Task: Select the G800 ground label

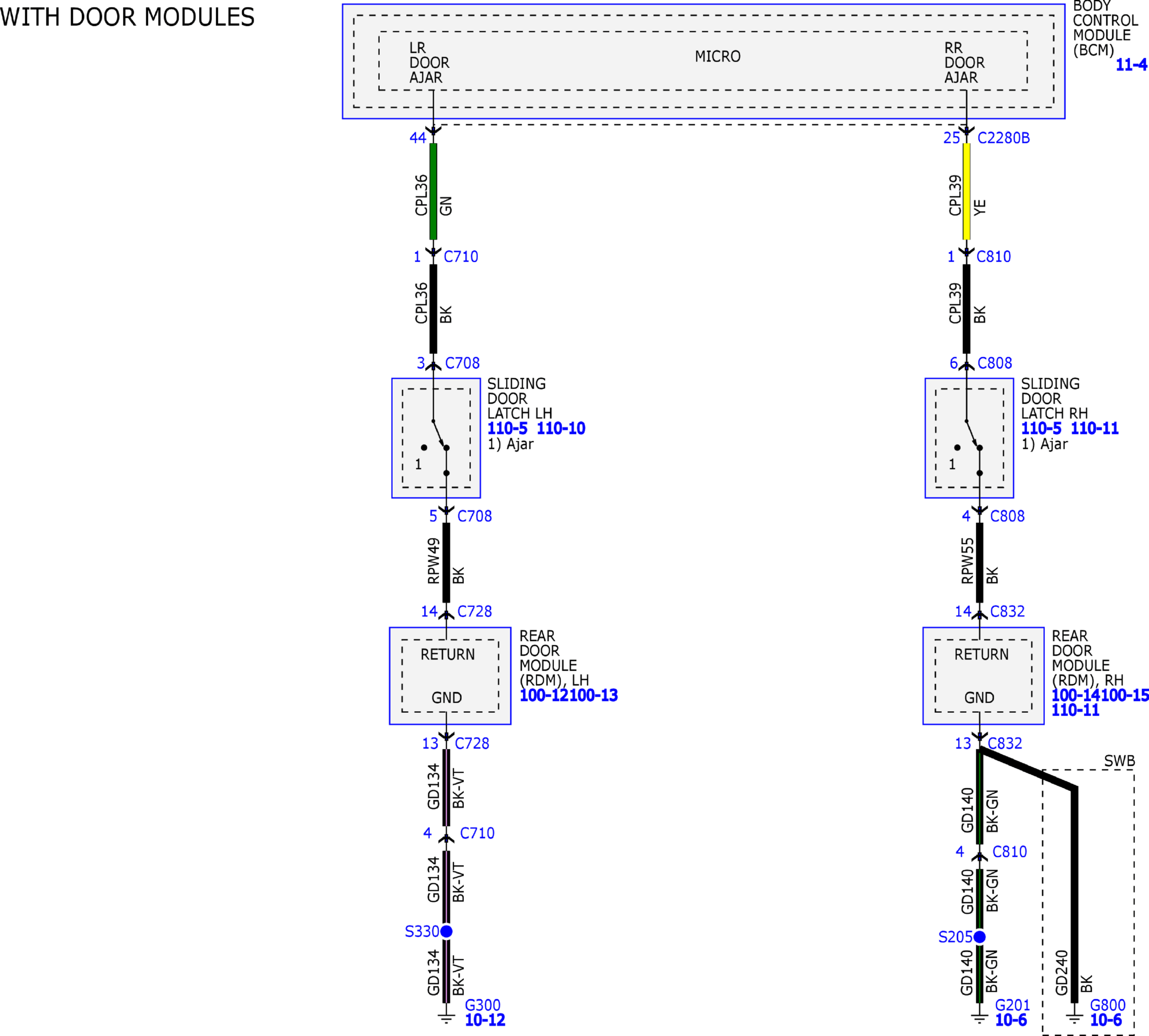Action: [x=1107, y=1005]
